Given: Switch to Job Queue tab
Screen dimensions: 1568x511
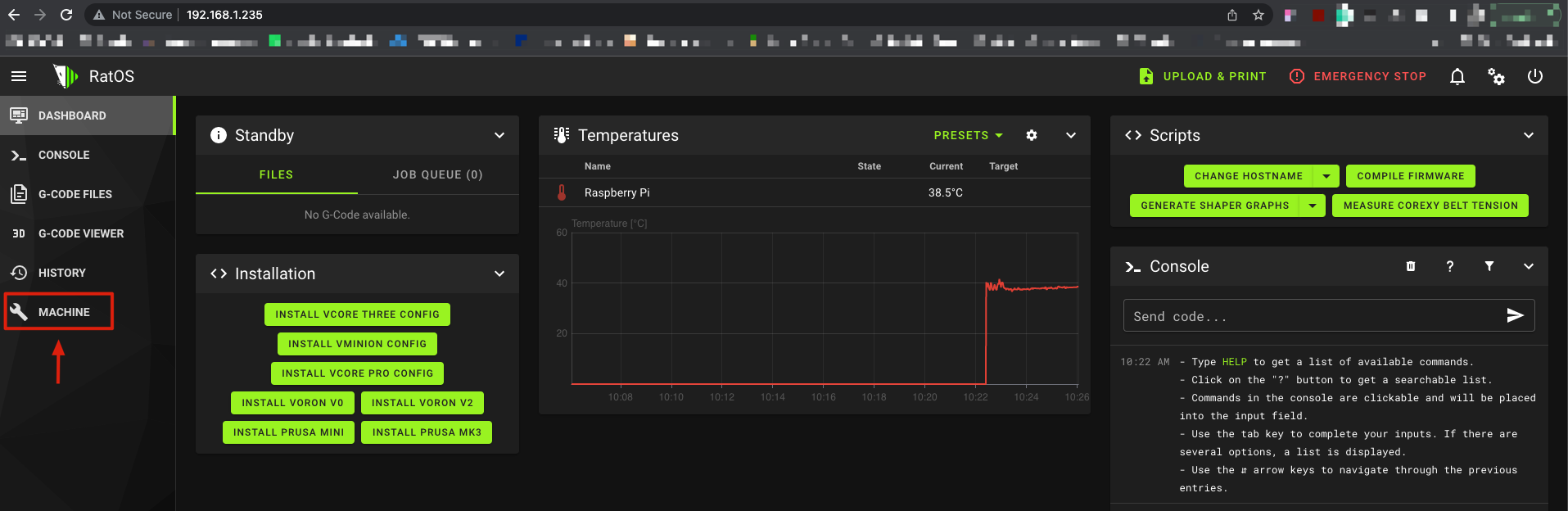Looking at the screenshot, I should click(438, 174).
